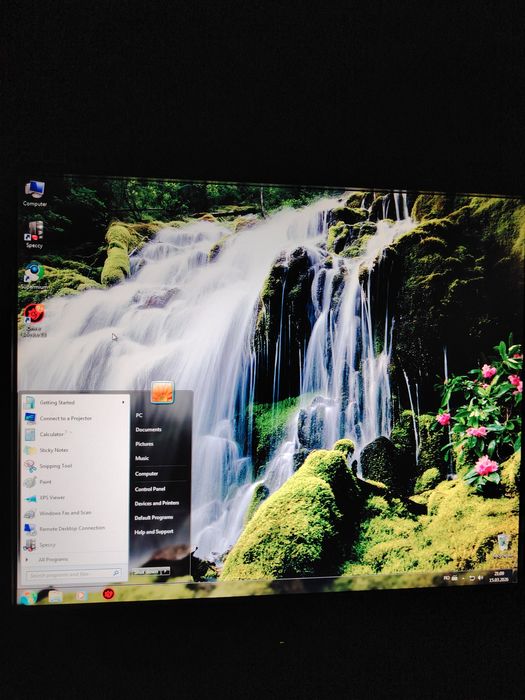
Task: Click the volume speaker icon in system tray
Action: click(x=480, y=578)
